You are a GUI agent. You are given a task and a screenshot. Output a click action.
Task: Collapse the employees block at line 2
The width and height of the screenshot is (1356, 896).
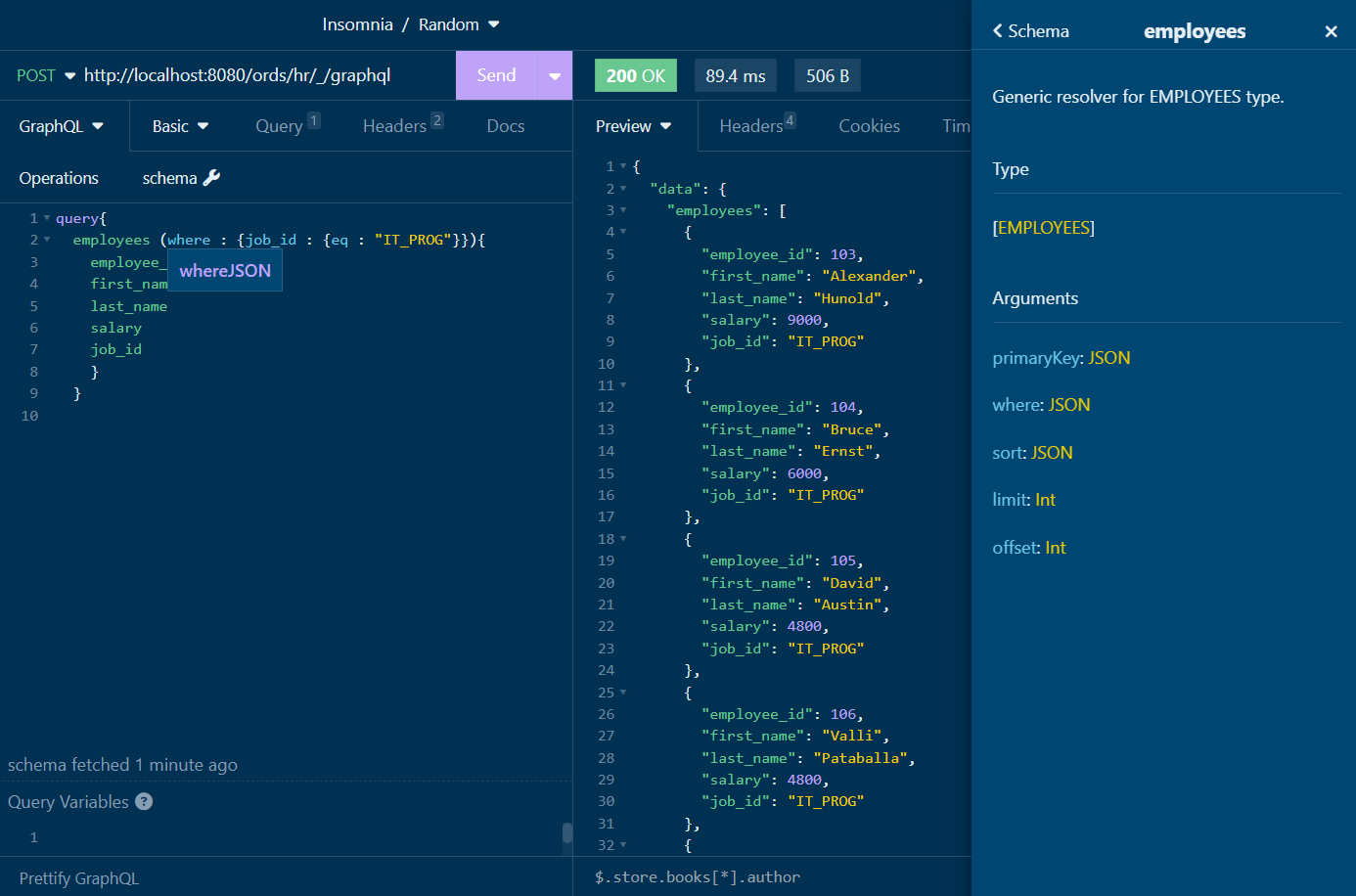pos(47,240)
